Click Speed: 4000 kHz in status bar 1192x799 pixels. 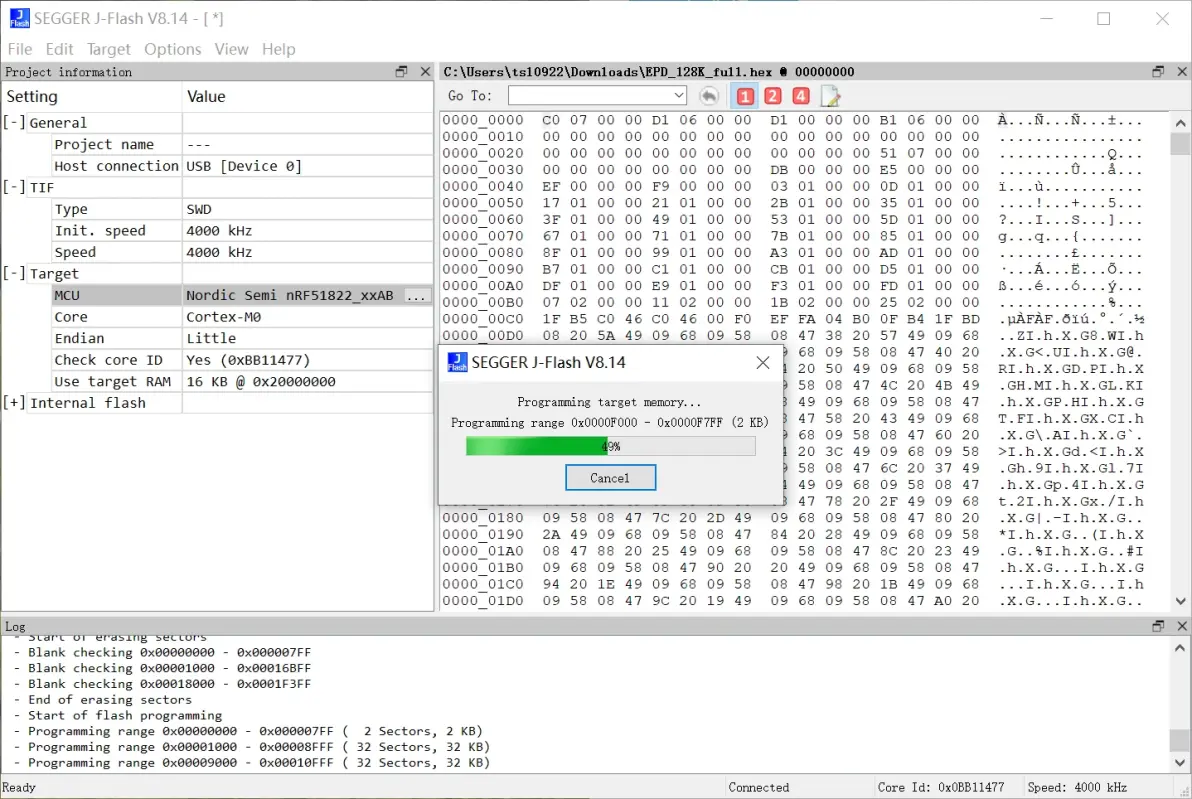(x=1077, y=788)
